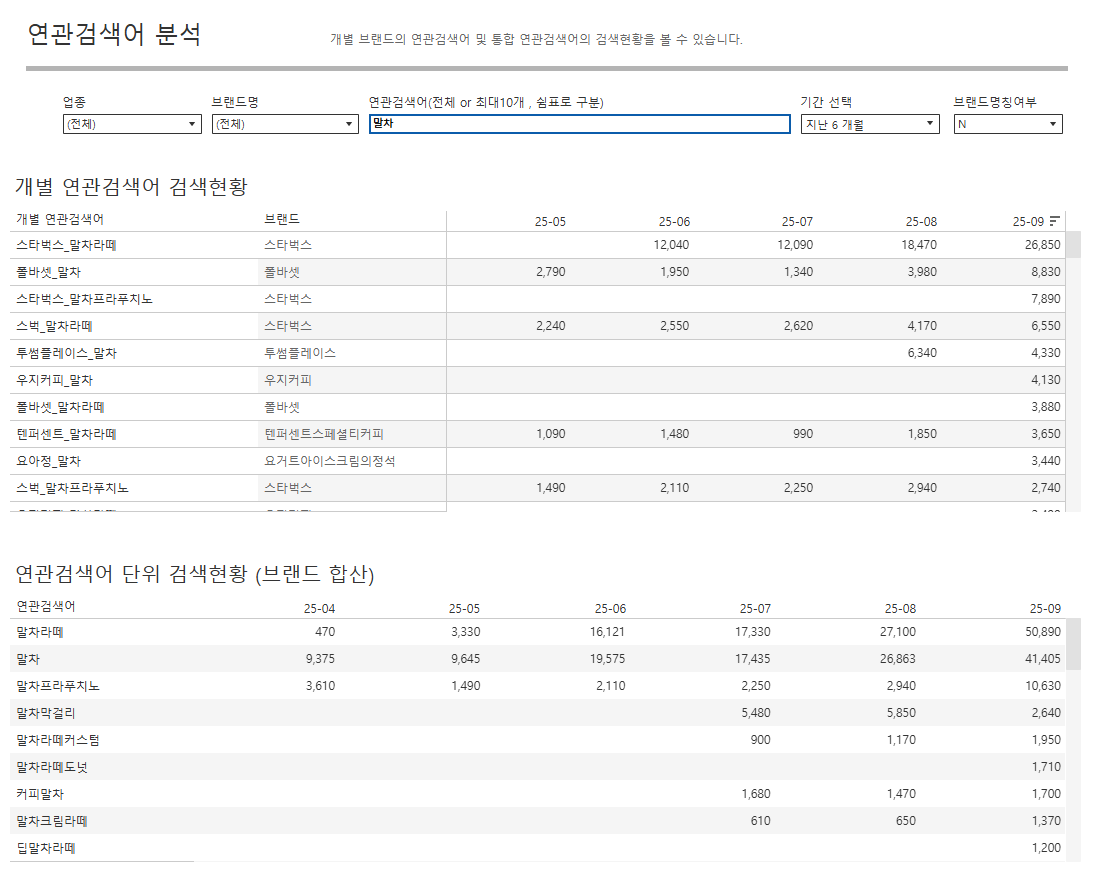Select the 폴바셋_말차 row label
This screenshot has height=870, width=1093.
pos(49,272)
